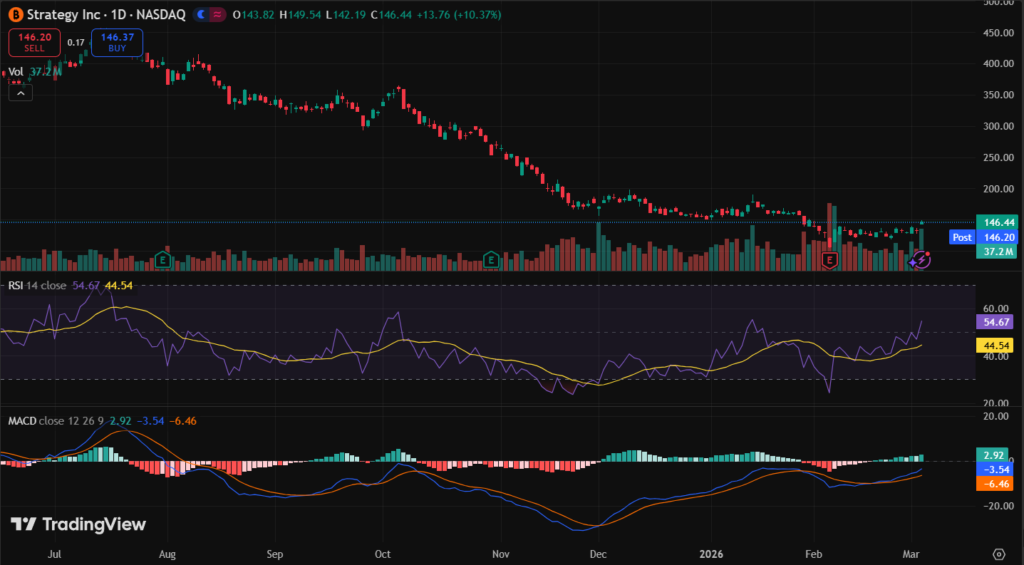Open chart settings gear at bottom right
Screen dimensions: 1024x565
coord(998,553)
